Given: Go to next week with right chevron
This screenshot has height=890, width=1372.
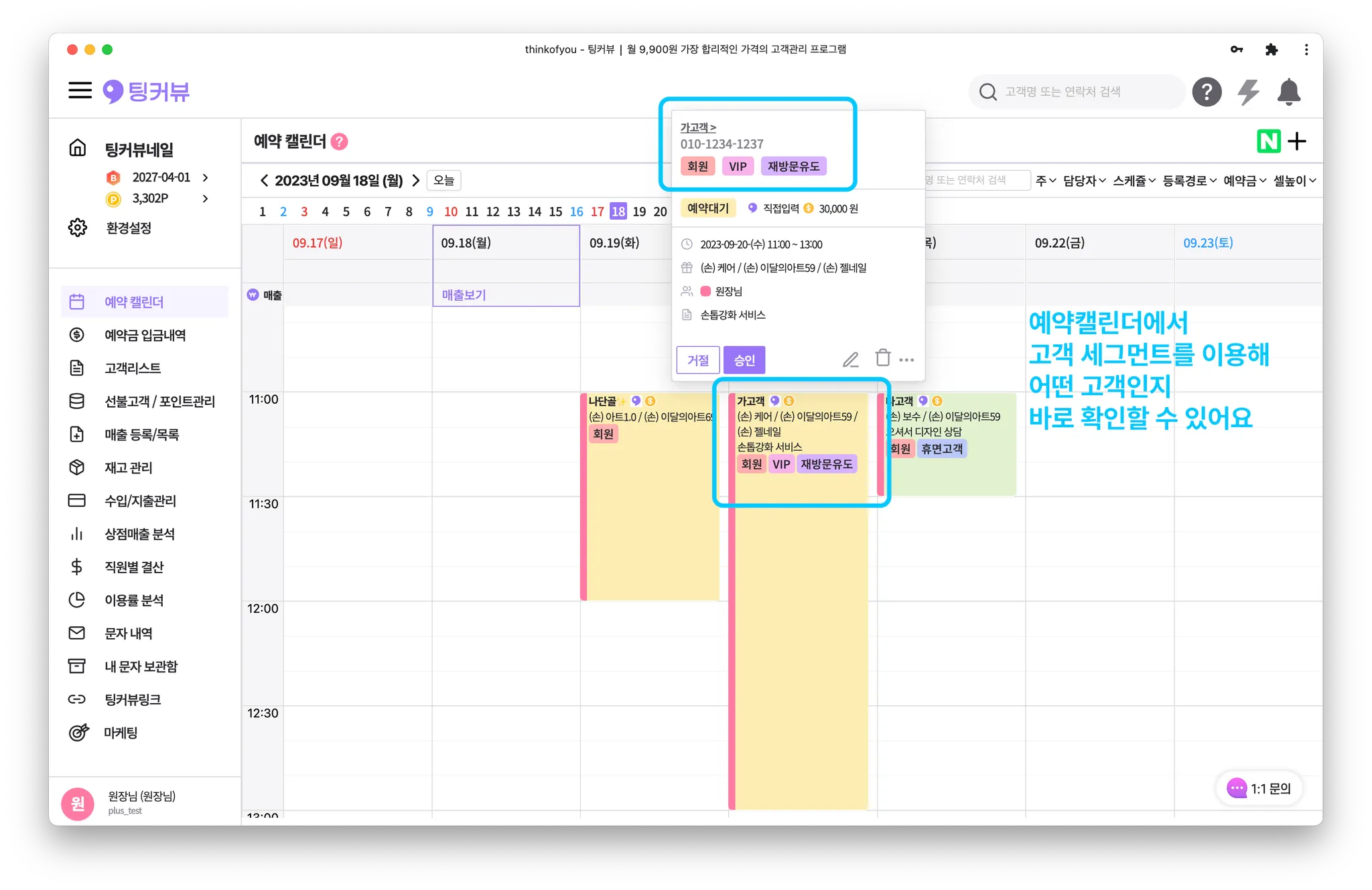Looking at the screenshot, I should [x=416, y=180].
